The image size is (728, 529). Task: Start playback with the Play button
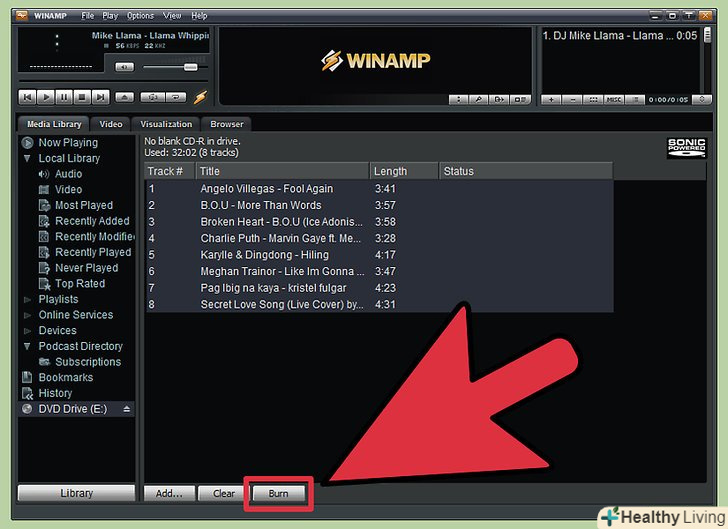pos(46,97)
